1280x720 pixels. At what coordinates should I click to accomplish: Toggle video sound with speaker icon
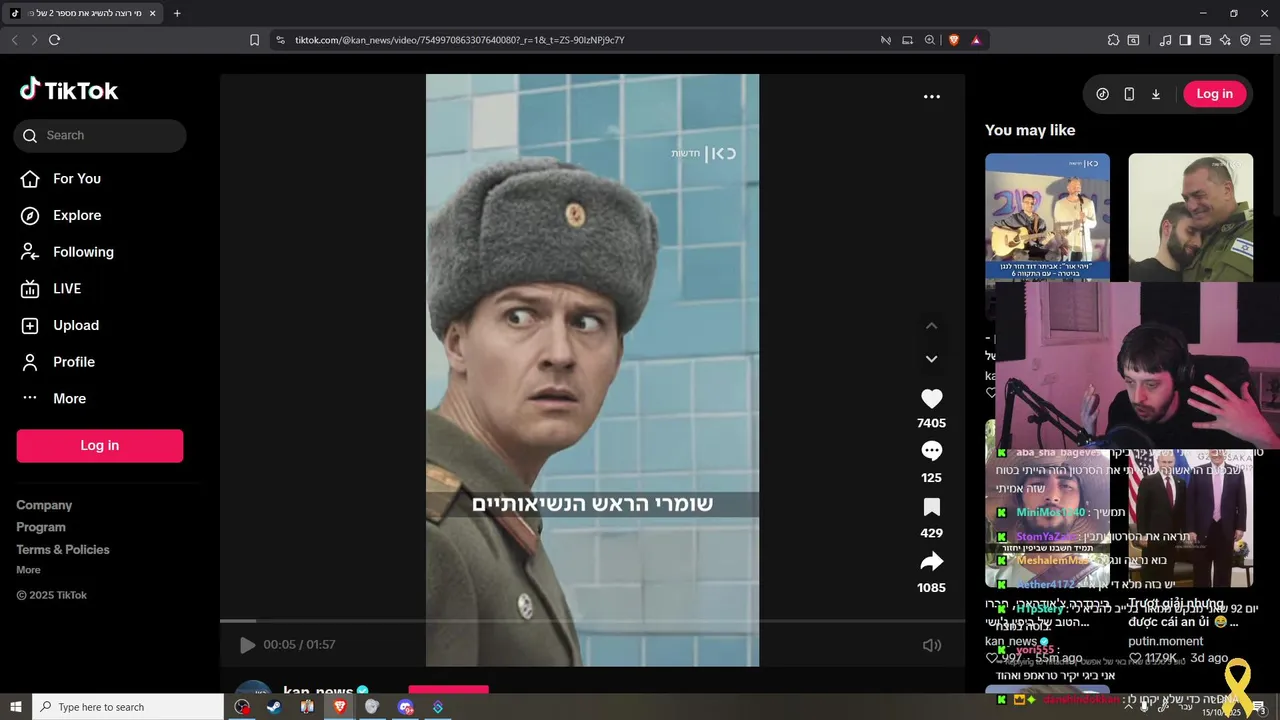tap(932, 646)
